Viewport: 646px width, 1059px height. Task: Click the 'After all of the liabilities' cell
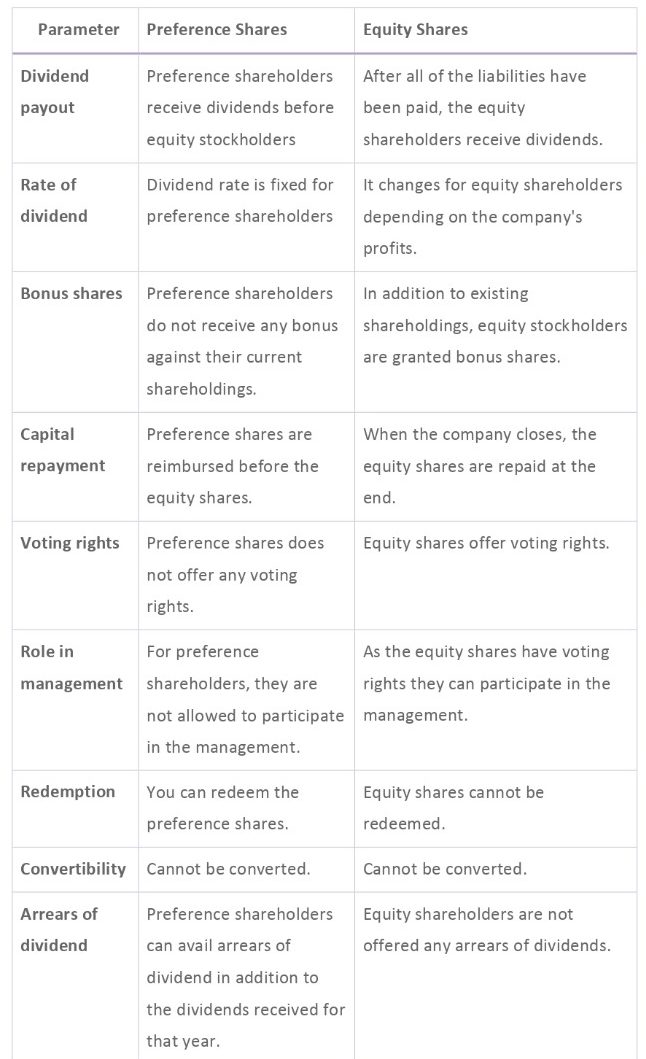[x=483, y=107]
